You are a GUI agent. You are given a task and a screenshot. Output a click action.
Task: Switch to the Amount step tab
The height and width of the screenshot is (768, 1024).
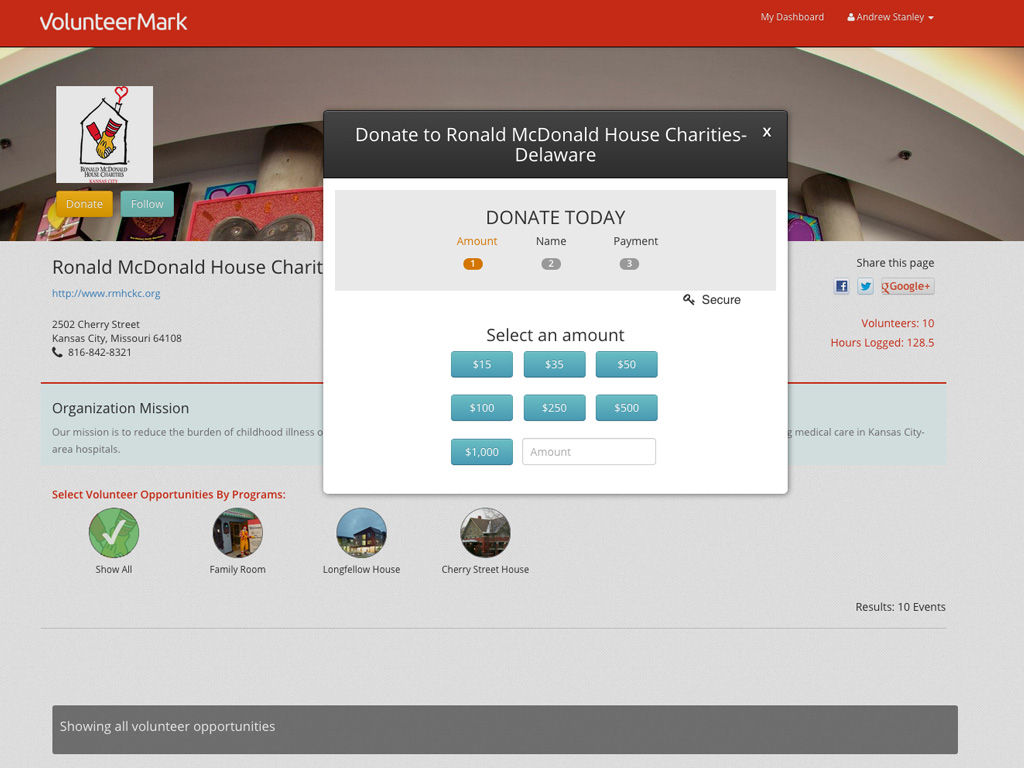[477, 241]
